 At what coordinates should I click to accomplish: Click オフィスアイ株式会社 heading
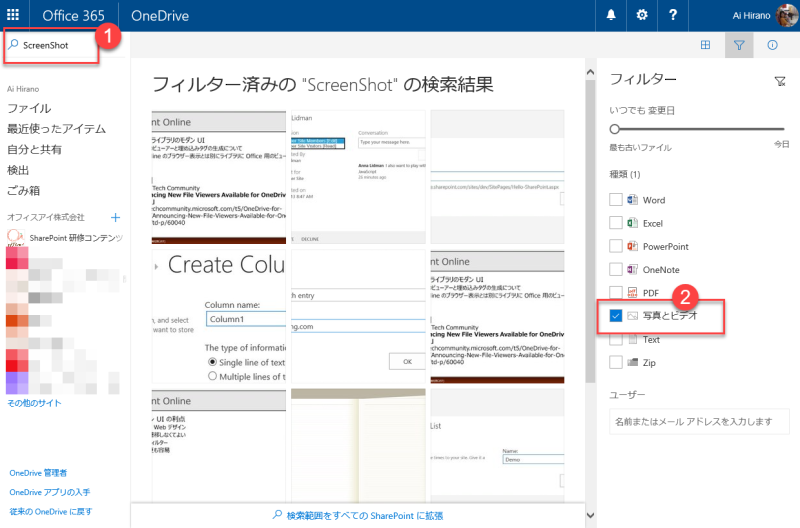(45, 217)
